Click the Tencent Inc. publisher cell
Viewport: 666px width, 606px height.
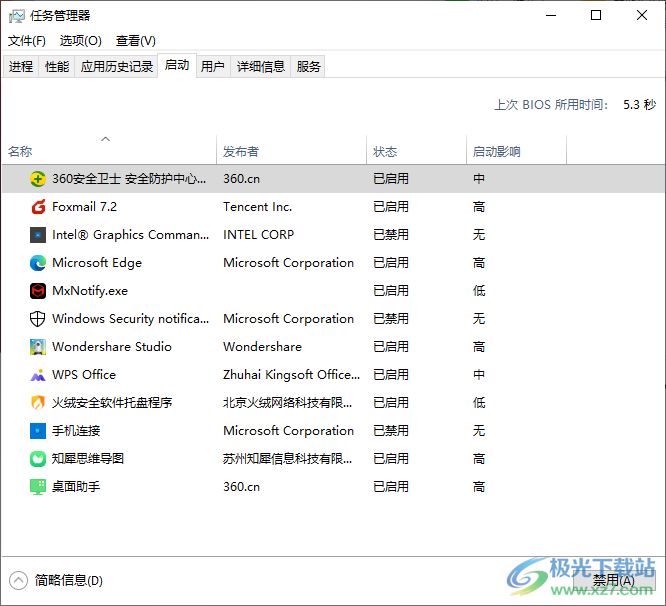(x=258, y=207)
